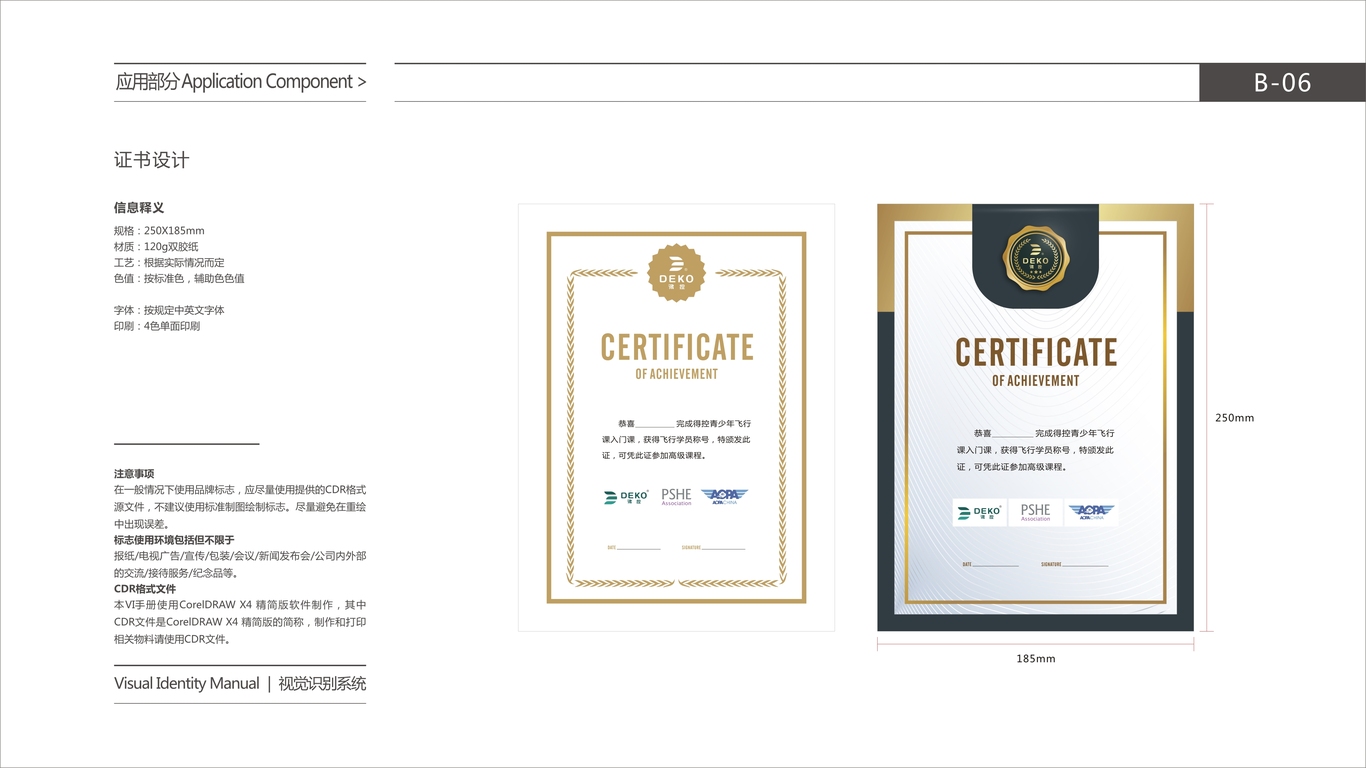Select the PSHE Association logo on the left certificate

[x=676, y=496]
